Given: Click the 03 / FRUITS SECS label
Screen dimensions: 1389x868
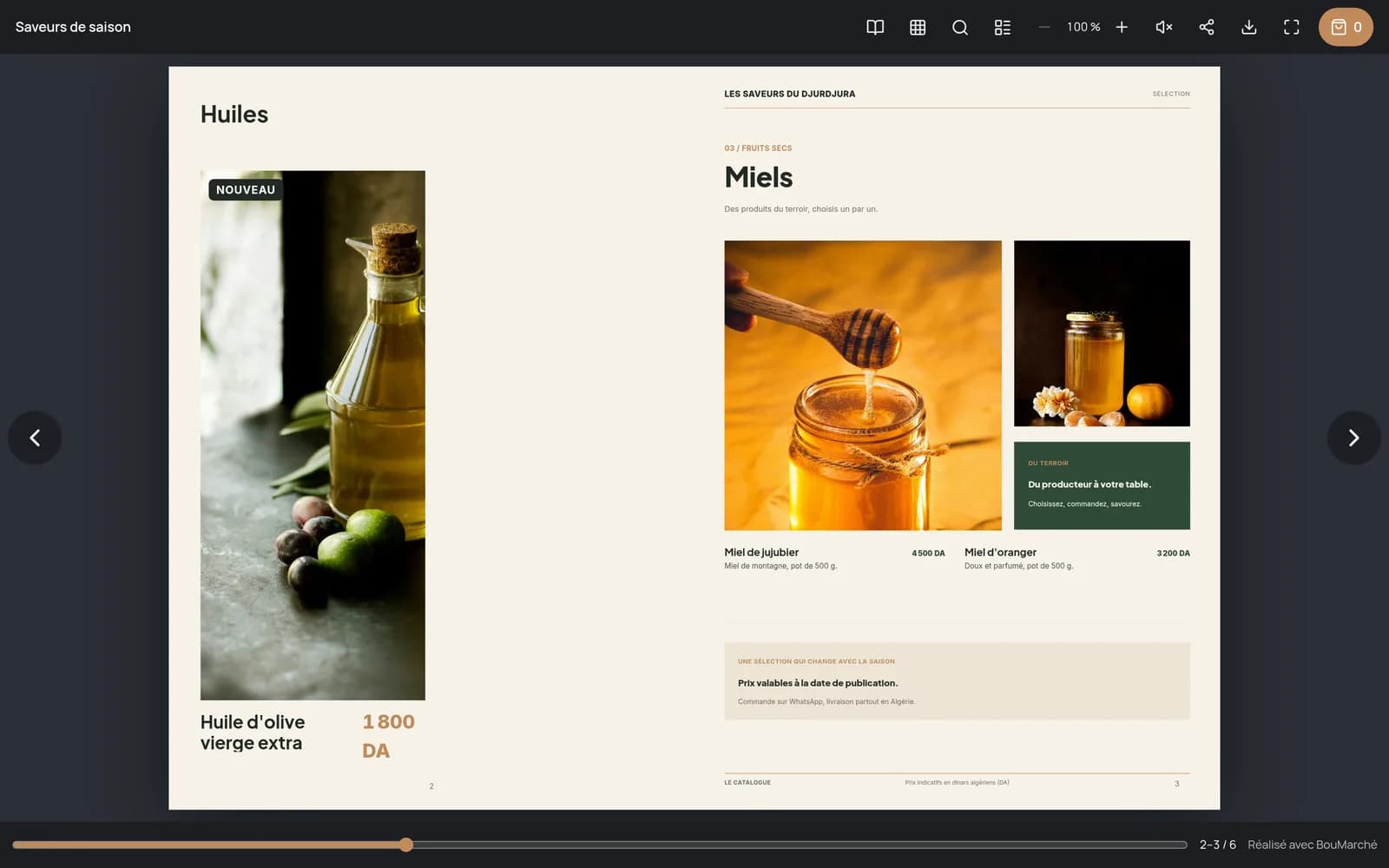Looking at the screenshot, I should click(x=758, y=148).
